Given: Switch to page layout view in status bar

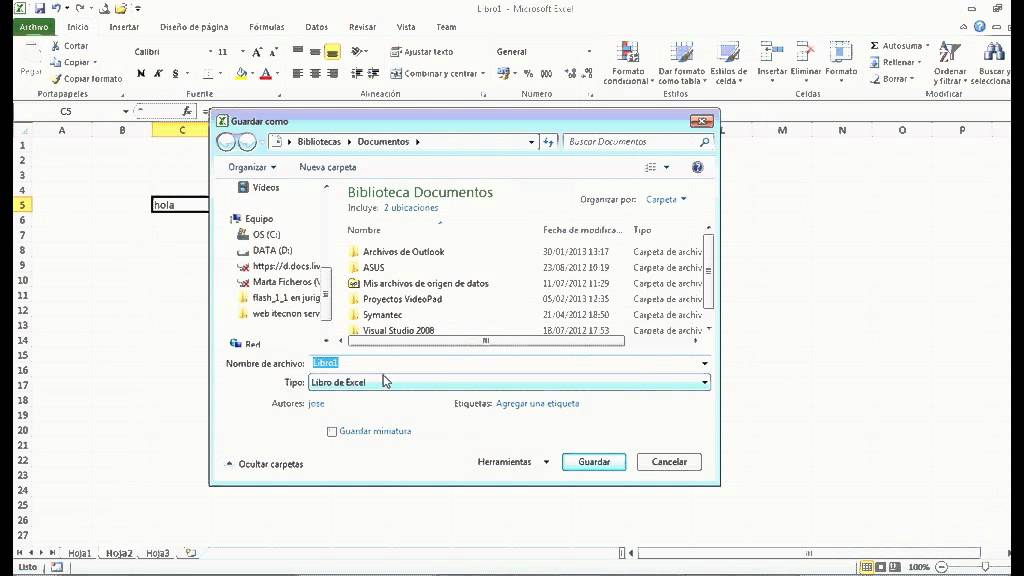Looking at the screenshot, I should tap(880, 567).
